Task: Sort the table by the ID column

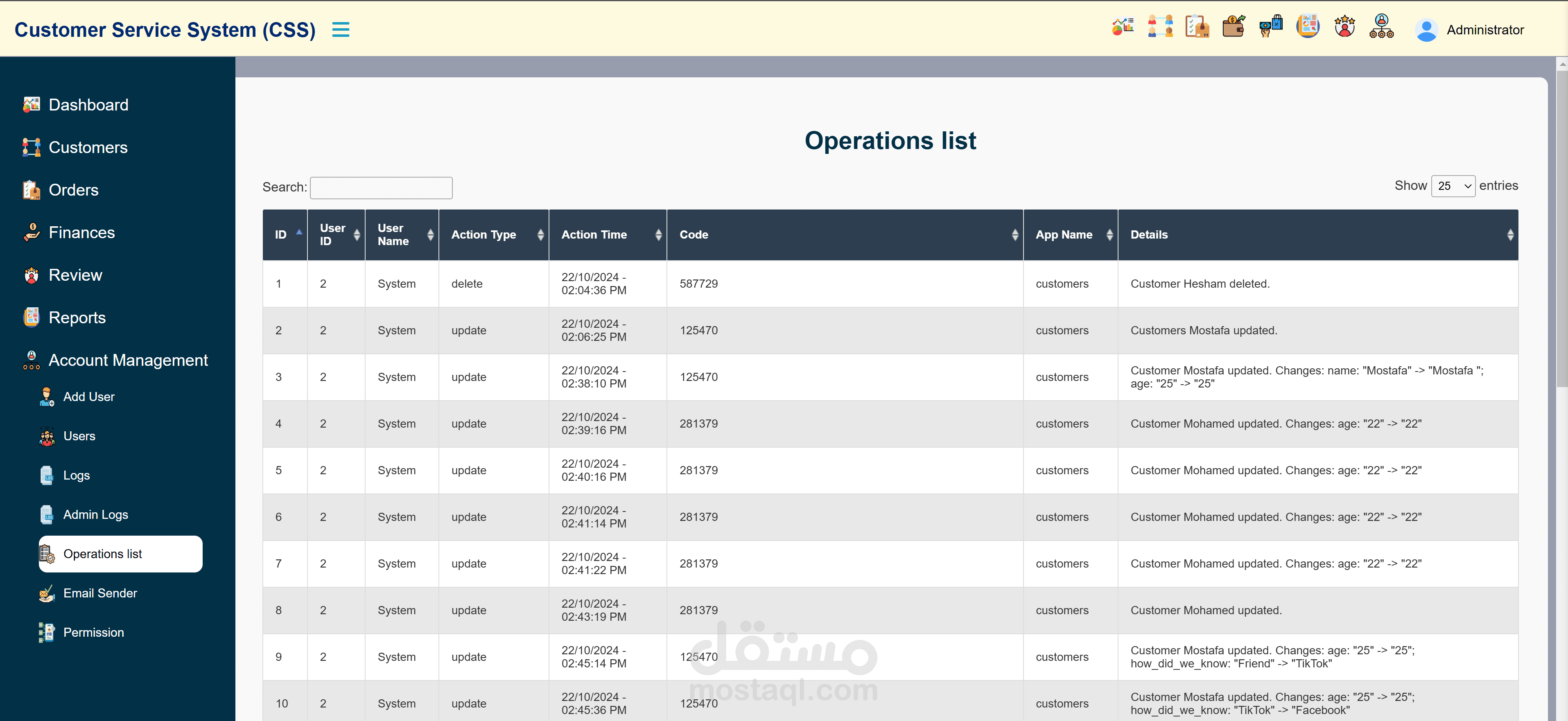Action: click(285, 235)
